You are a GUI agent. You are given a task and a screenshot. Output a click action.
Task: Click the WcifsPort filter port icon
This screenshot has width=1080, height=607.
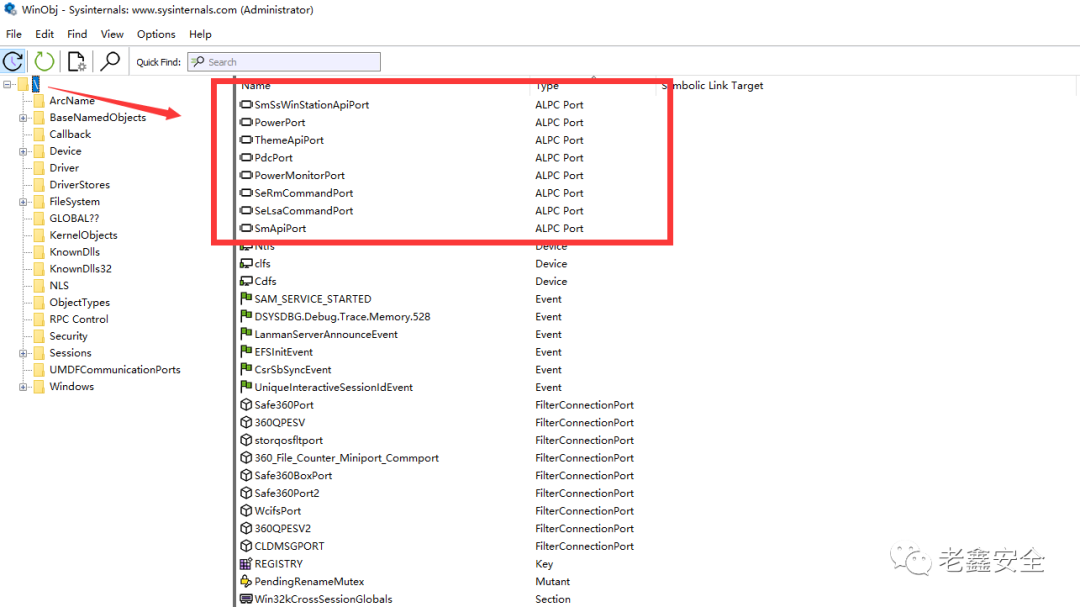point(246,511)
